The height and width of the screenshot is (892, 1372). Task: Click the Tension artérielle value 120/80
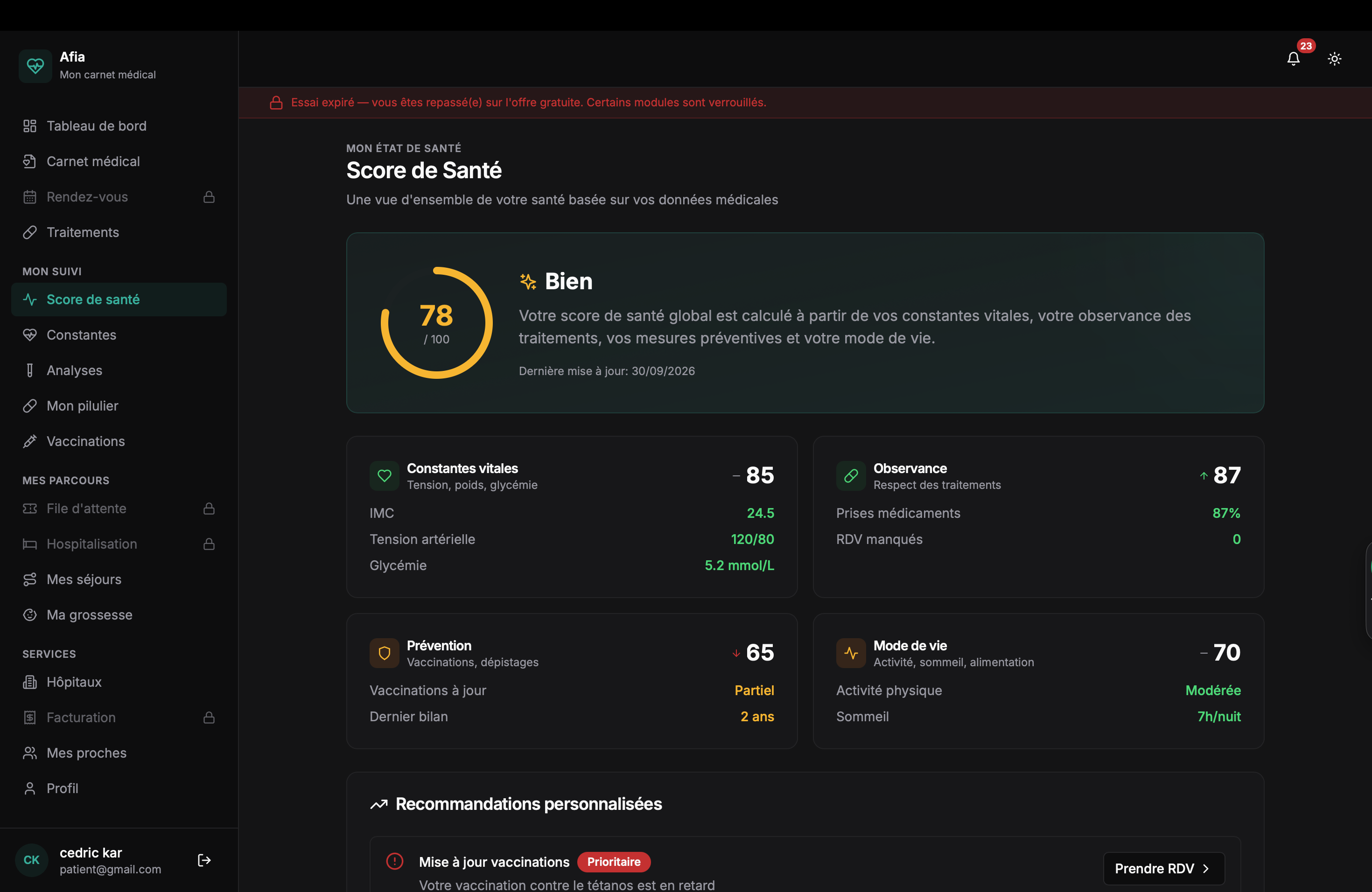(752, 539)
